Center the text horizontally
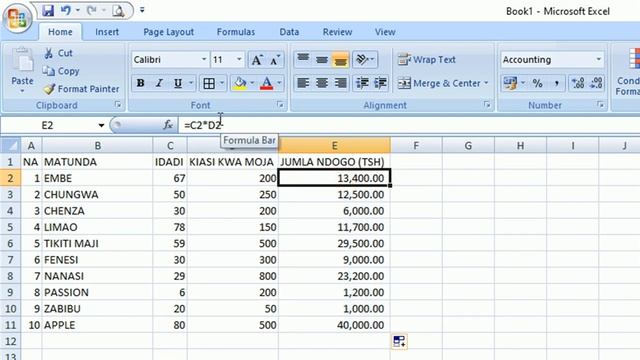 point(322,83)
